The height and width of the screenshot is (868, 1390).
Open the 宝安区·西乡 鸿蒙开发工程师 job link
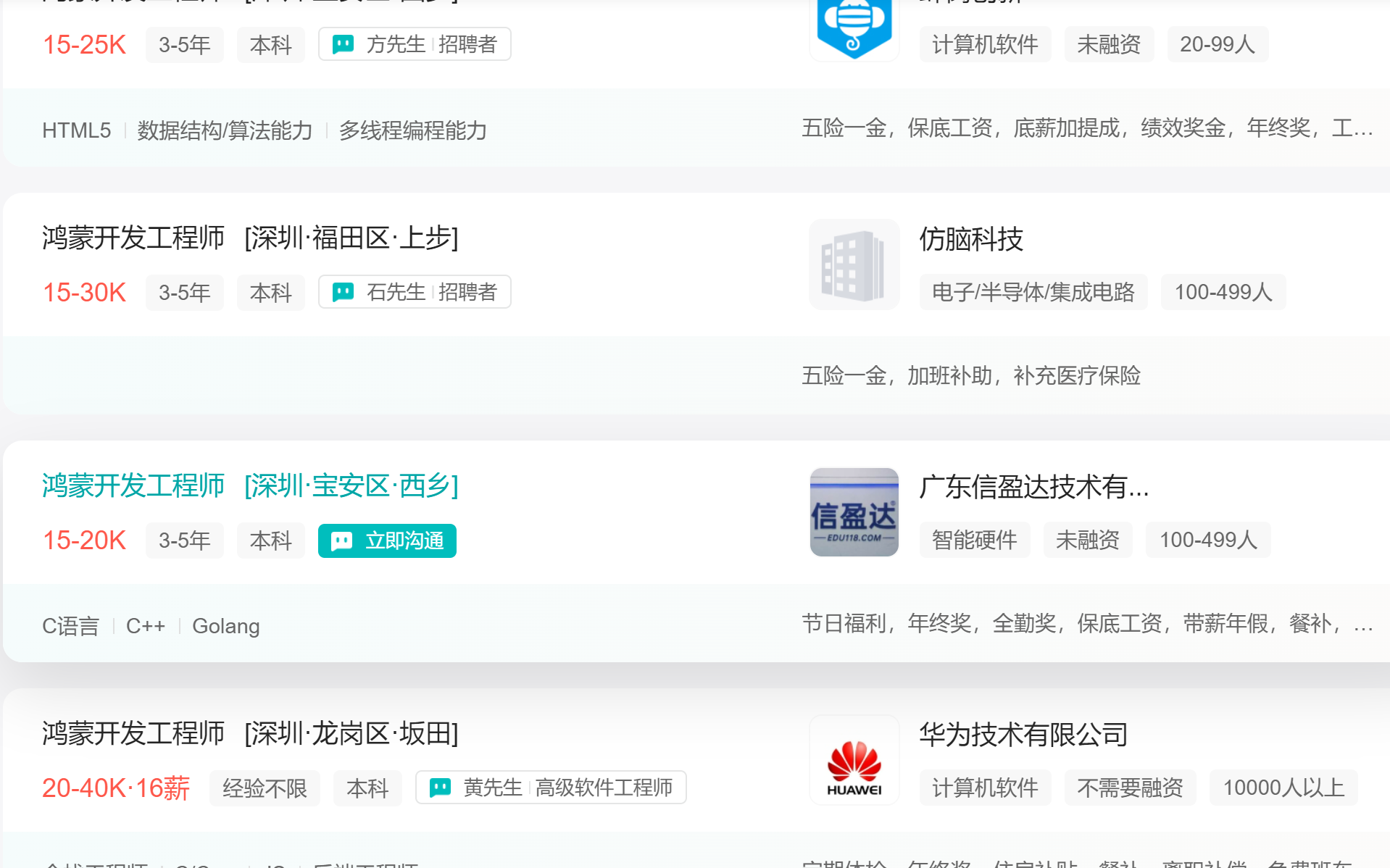250,485
